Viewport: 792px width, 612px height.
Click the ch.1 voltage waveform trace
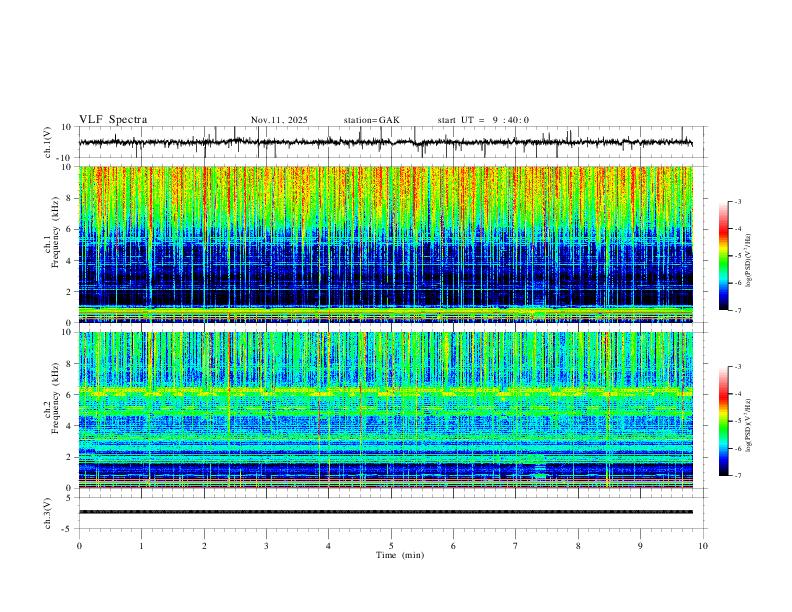[x=386, y=142]
